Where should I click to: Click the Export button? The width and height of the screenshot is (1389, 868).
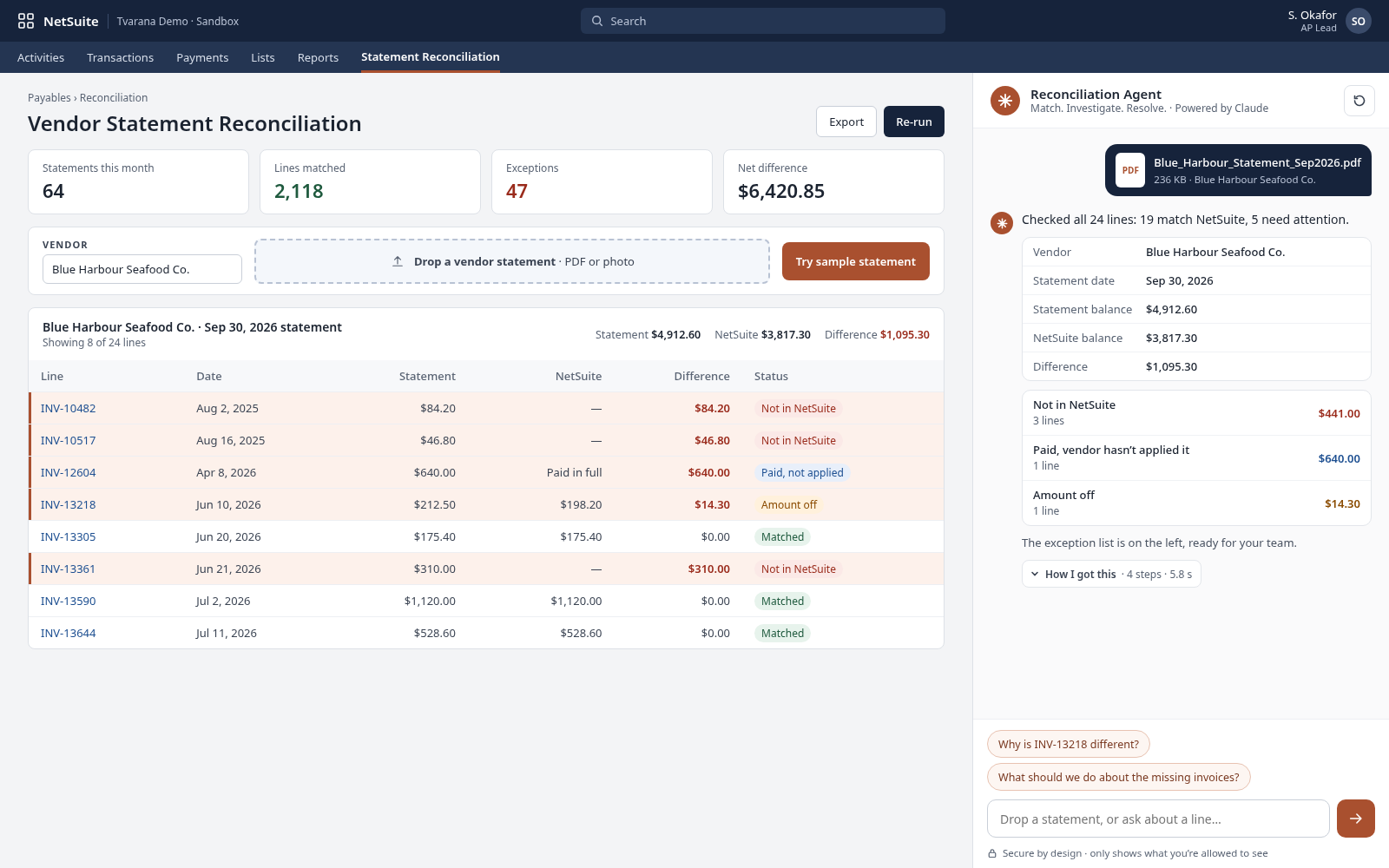846,122
